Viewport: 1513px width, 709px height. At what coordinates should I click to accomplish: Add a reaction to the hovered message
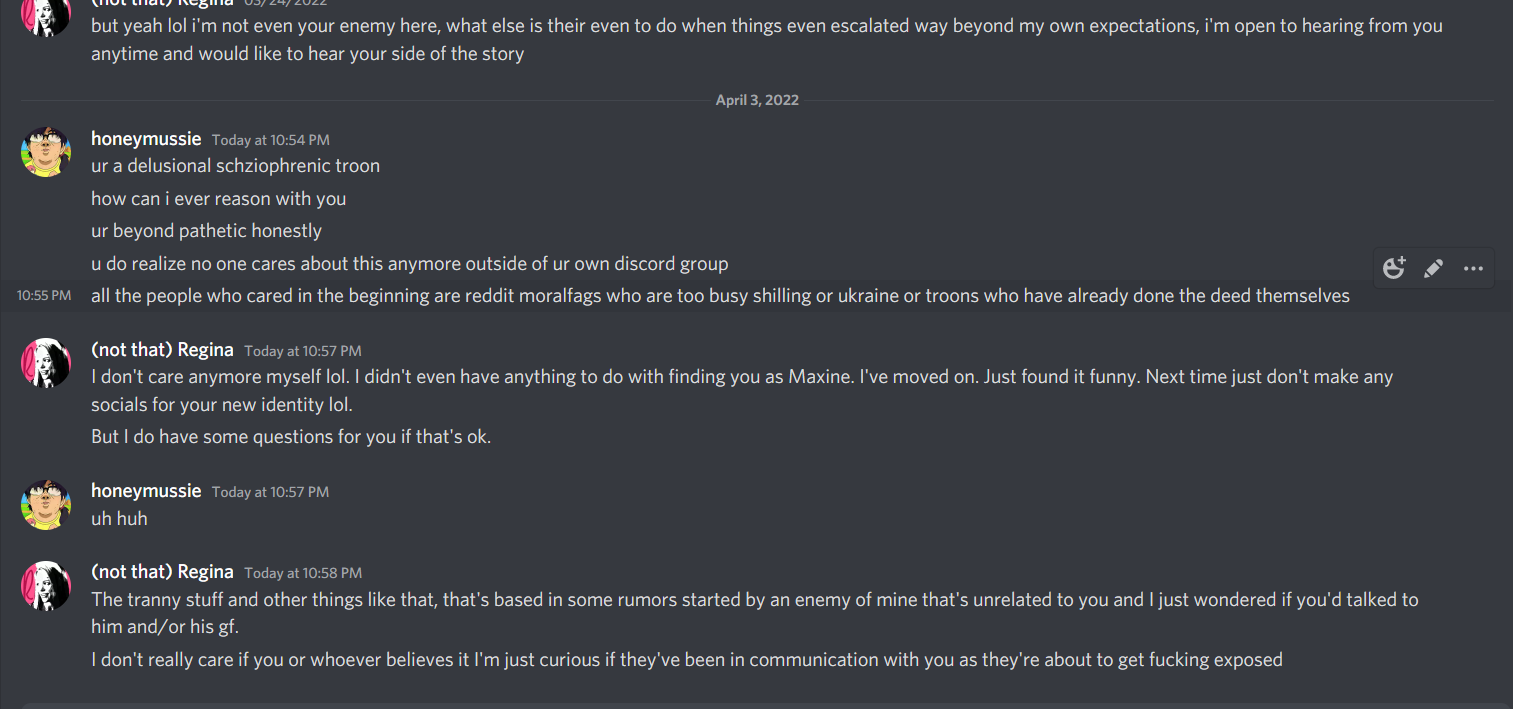1394,268
